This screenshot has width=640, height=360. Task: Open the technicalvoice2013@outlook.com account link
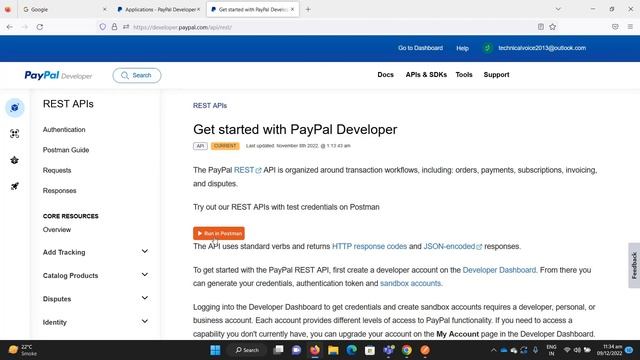tap(542, 48)
